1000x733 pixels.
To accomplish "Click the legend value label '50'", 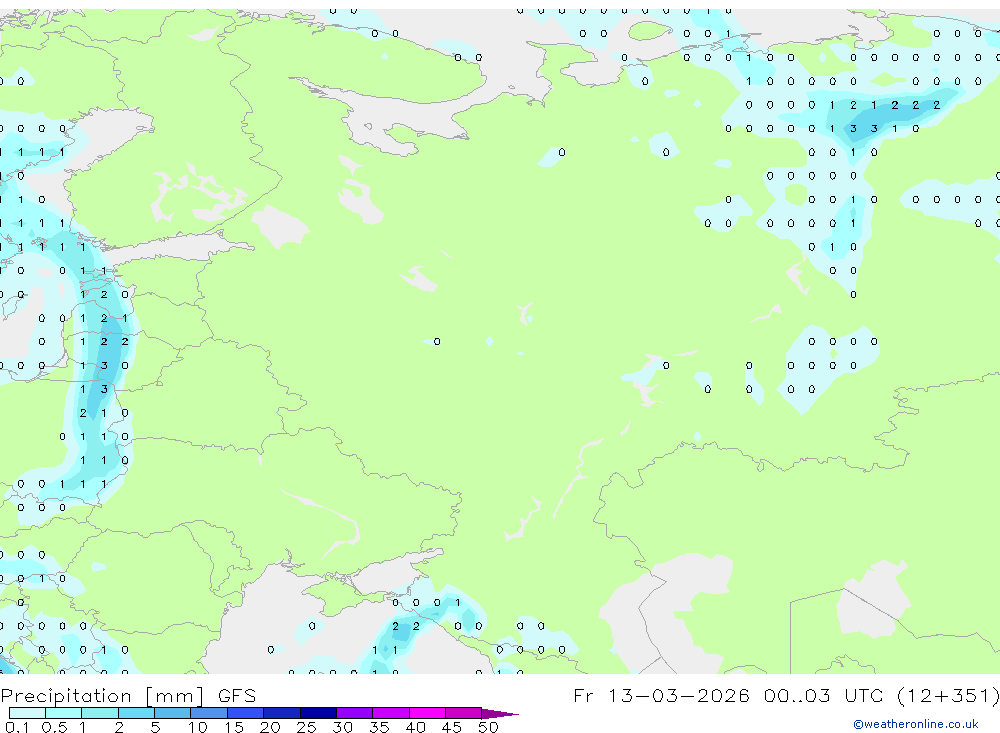I will click(x=488, y=727).
